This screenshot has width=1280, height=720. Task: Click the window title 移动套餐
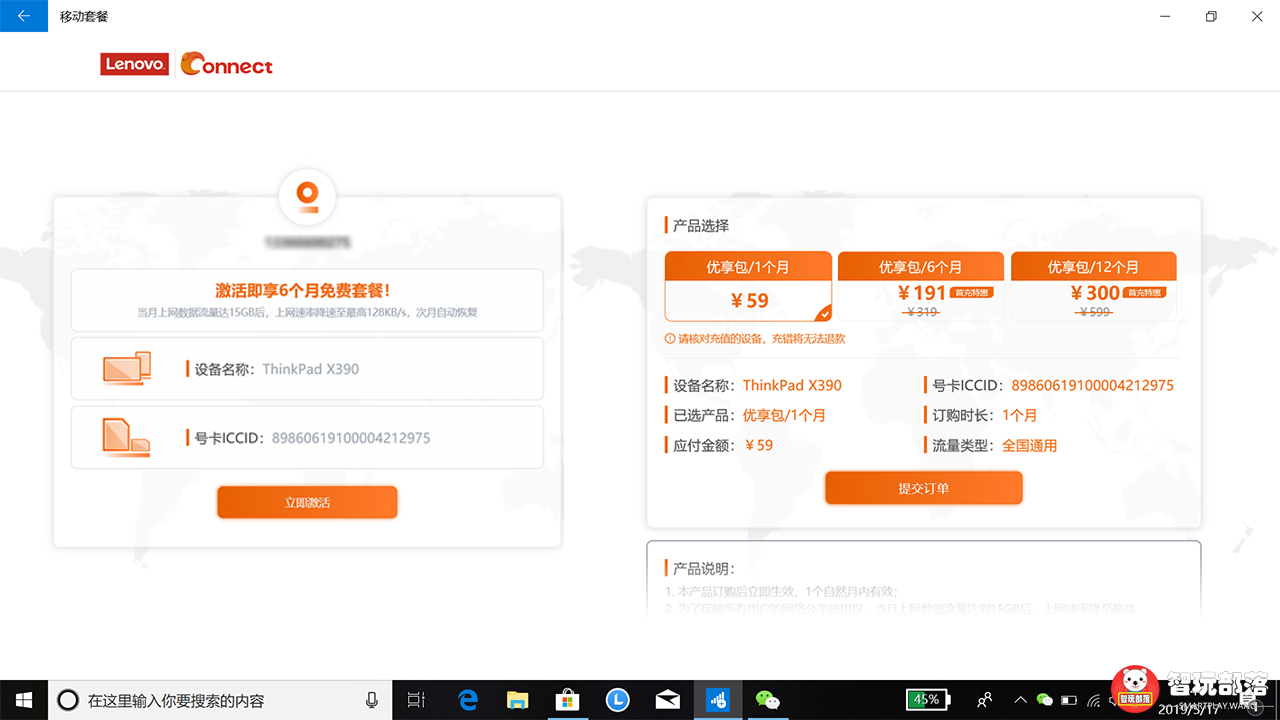pos(84,17)
